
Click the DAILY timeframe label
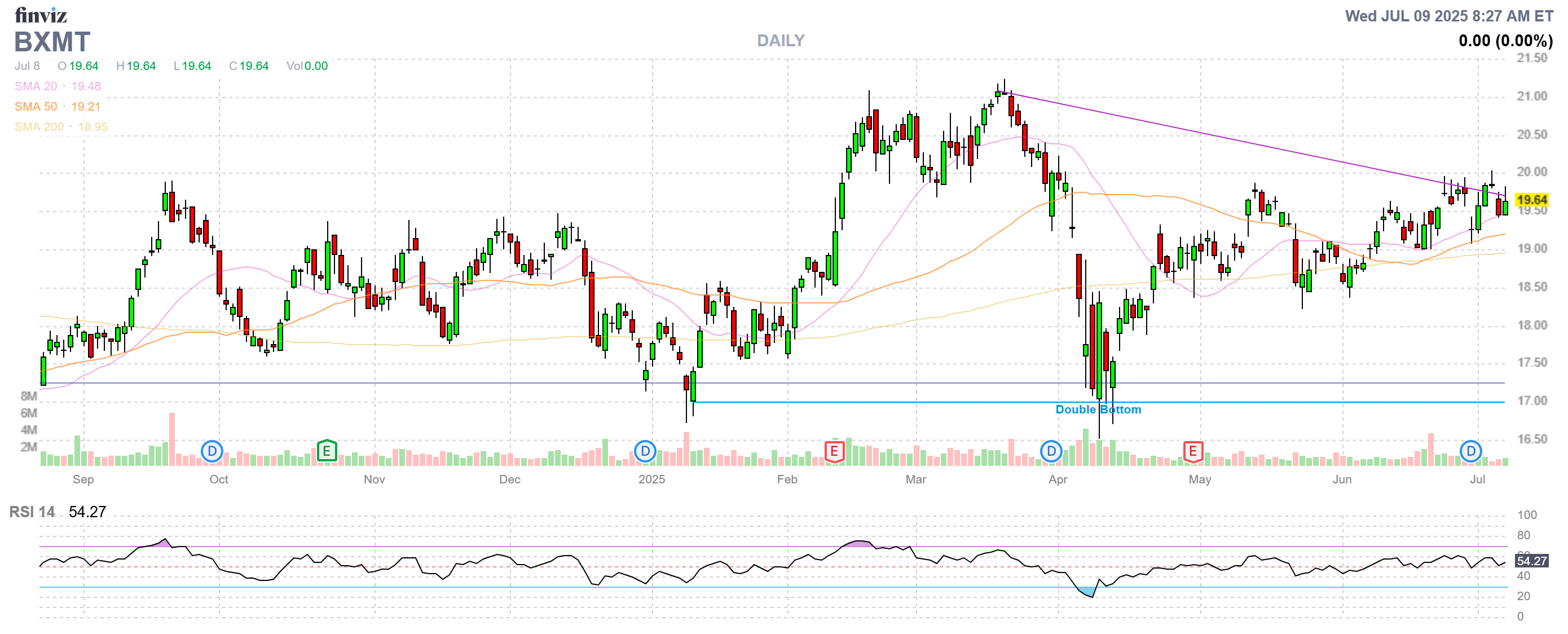pyautogui.click(x=781, y=41)
